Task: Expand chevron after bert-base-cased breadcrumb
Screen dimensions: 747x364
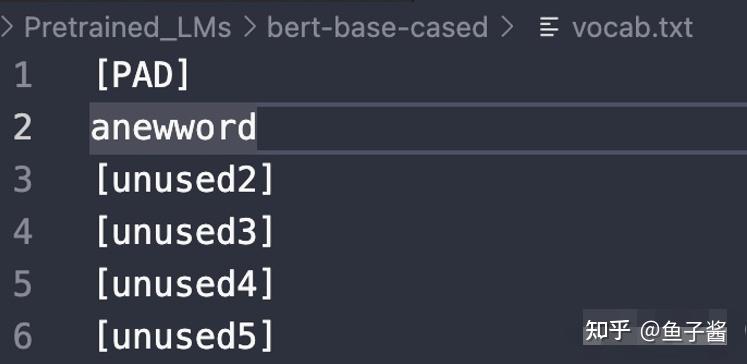Action: 507,28
